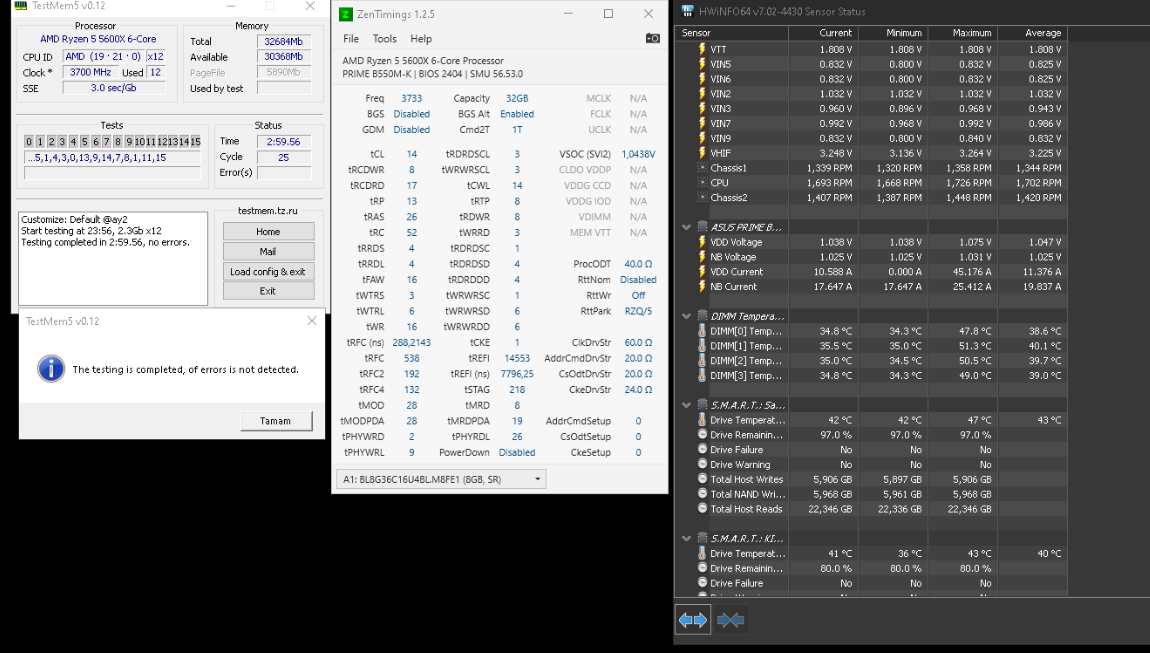
Task: Click the tCL value 14
Action: [411, 154]
